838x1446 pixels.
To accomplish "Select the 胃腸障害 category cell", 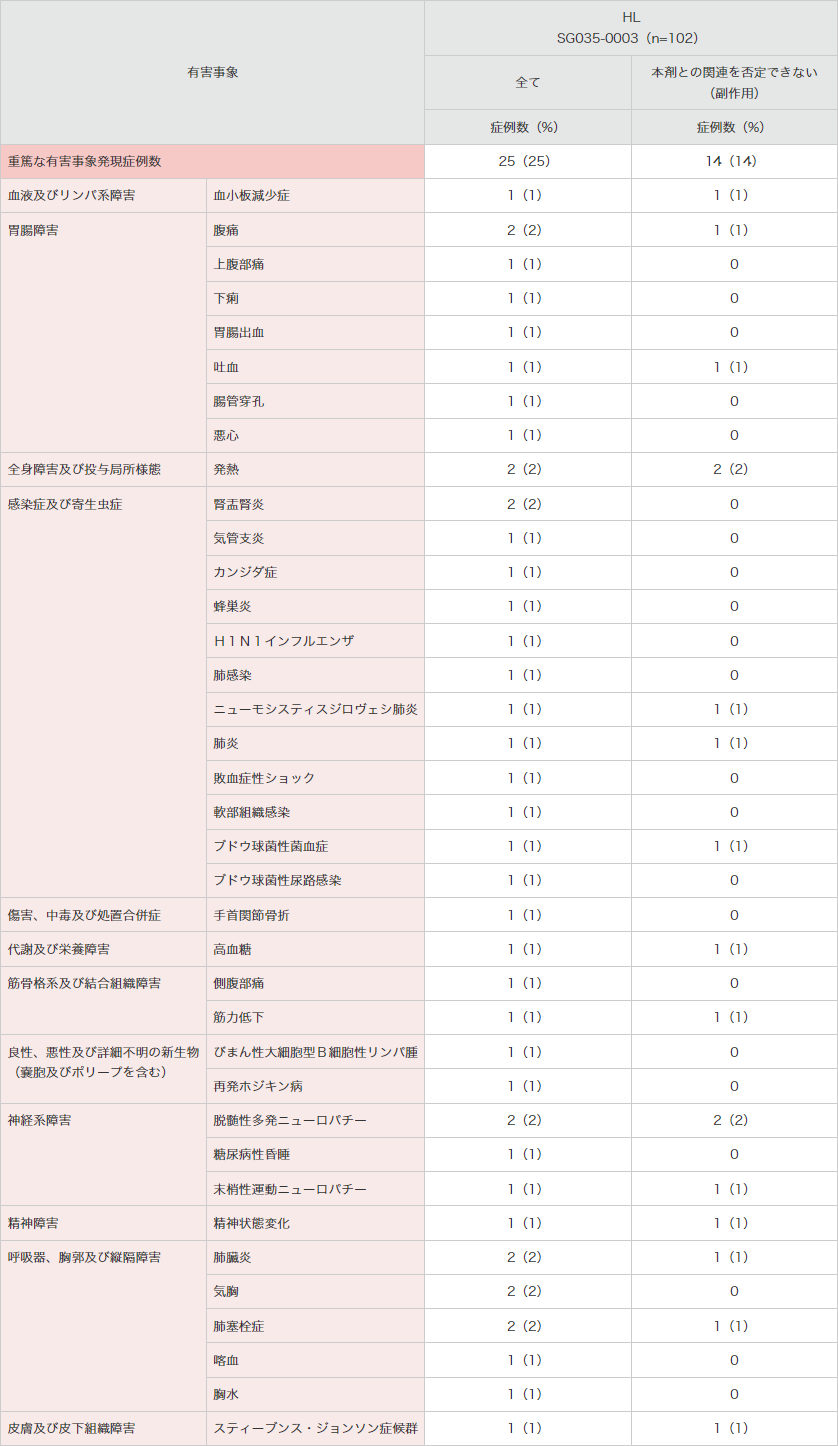I will [x=103, y=332].
